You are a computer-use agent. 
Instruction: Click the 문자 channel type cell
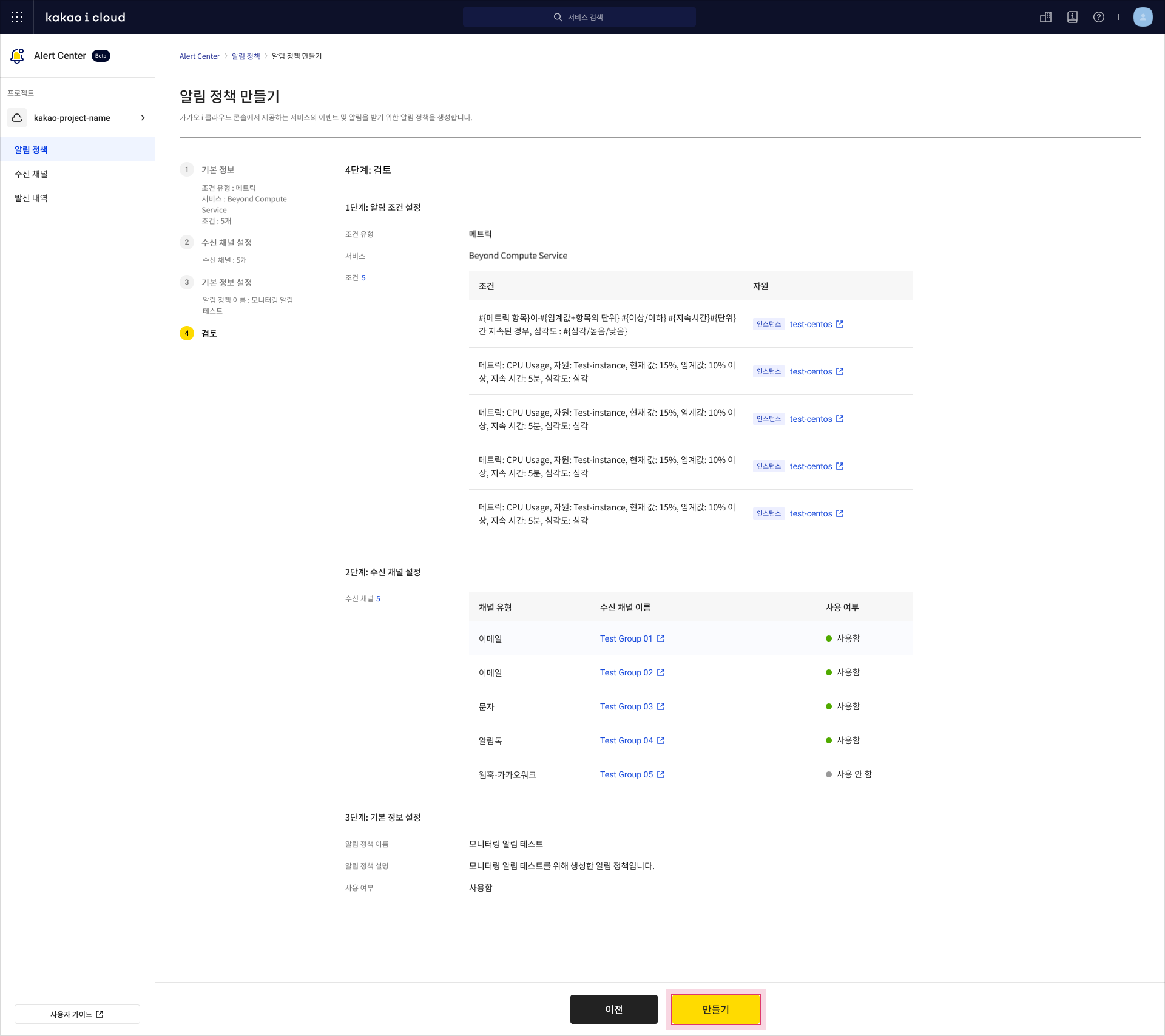click(487, 706)
